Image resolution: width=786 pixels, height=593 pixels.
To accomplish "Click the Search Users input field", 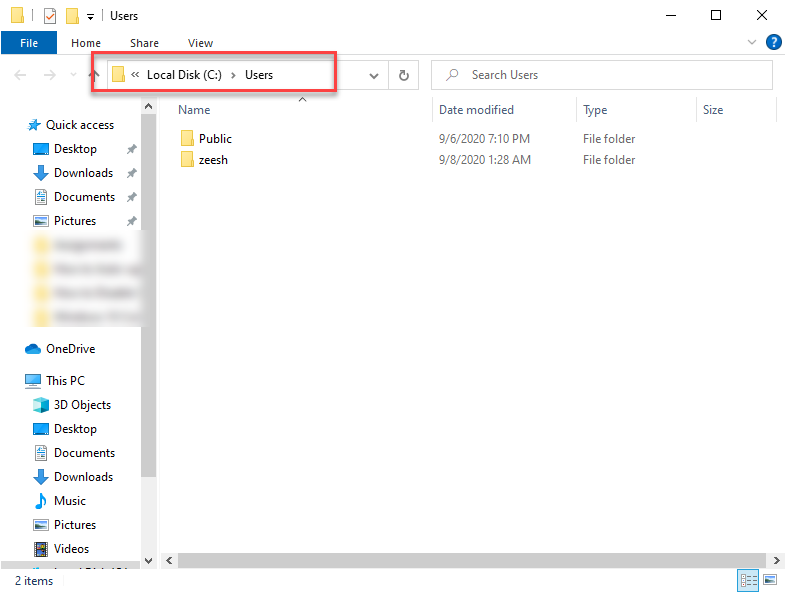I will 602,75.
